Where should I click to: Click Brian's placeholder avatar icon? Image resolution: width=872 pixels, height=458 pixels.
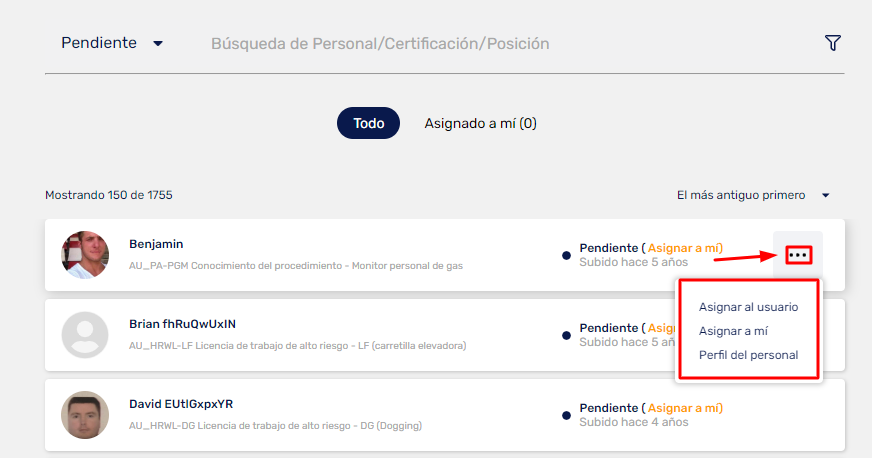point(85,335)
